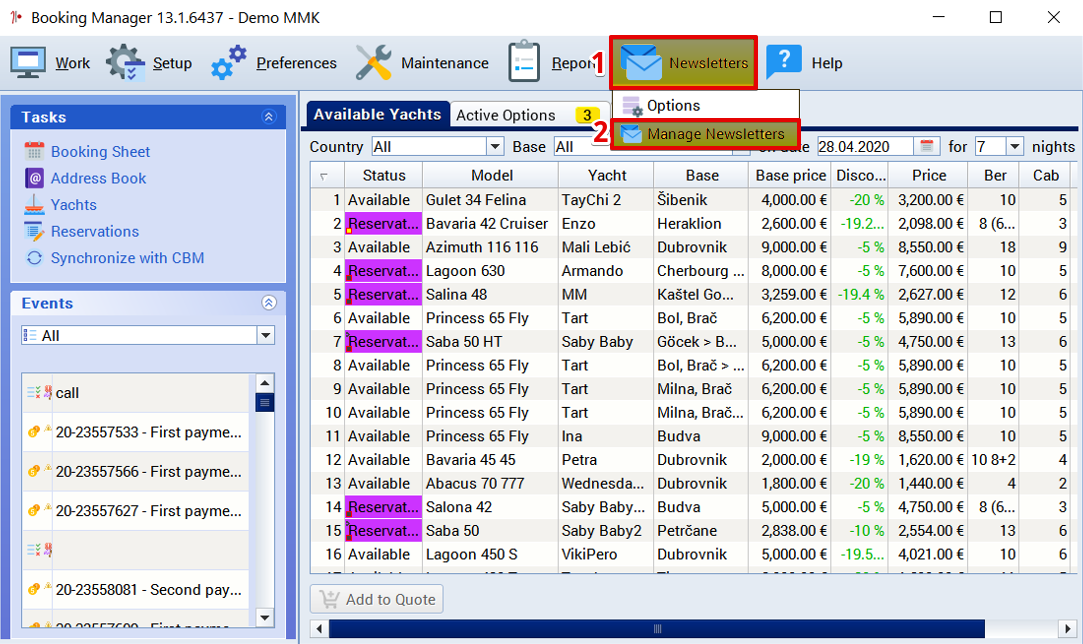
Task: Open Maintenance wrench and screwdriver icon
Action: (x=374, y=63)
